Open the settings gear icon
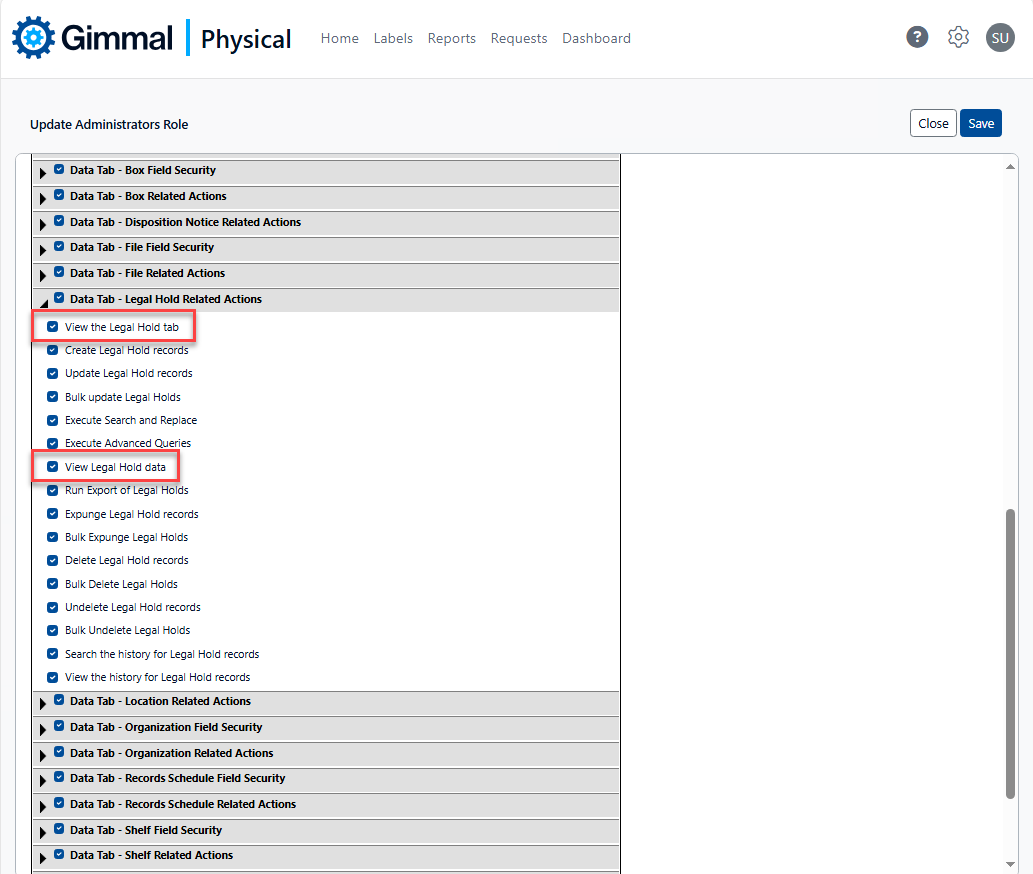 click(x=958, y=37)
